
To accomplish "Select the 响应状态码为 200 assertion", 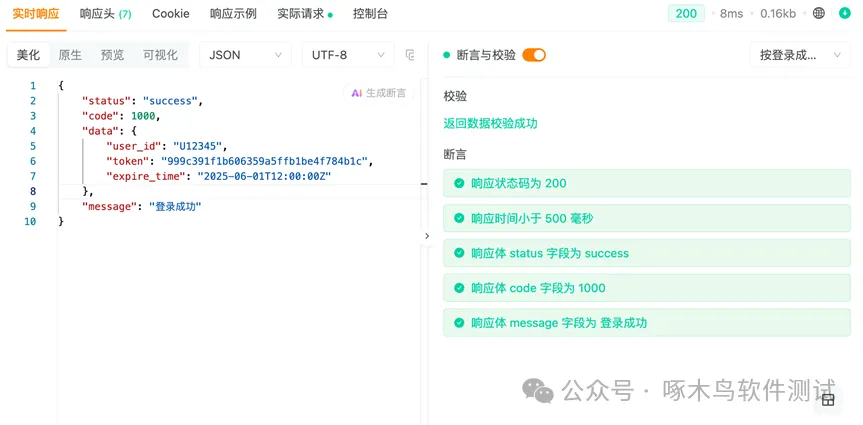I will [647, 183].
